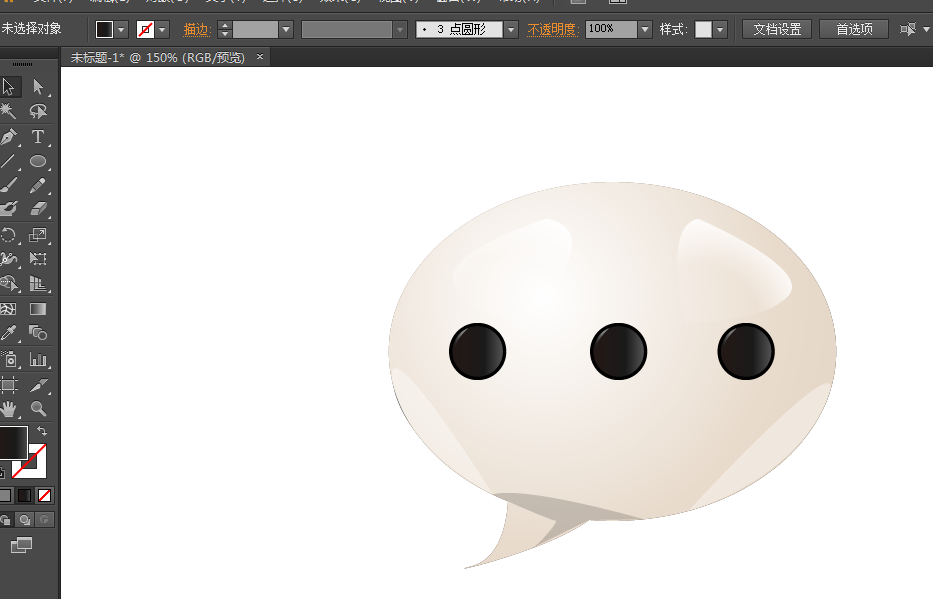Select the Paintbrush tool

click(x=8, y=185)
